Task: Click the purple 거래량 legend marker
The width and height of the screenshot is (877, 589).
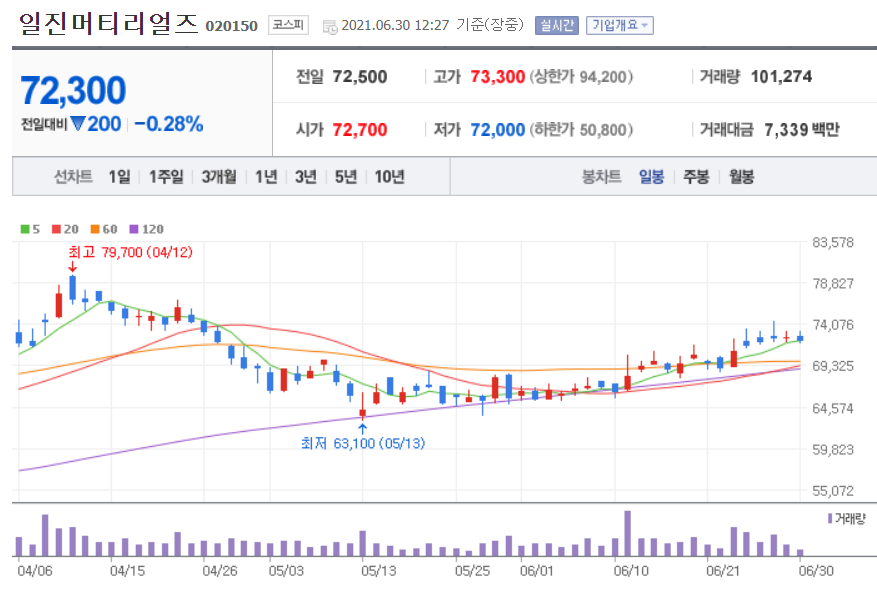Action: (829, 519)
